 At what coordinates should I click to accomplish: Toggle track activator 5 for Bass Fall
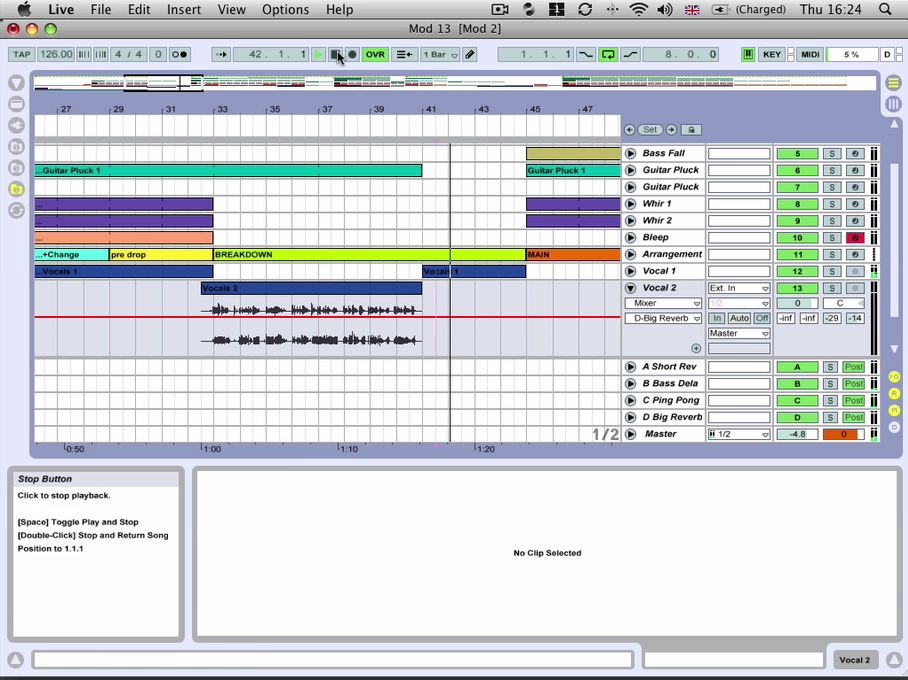point(797,153)
